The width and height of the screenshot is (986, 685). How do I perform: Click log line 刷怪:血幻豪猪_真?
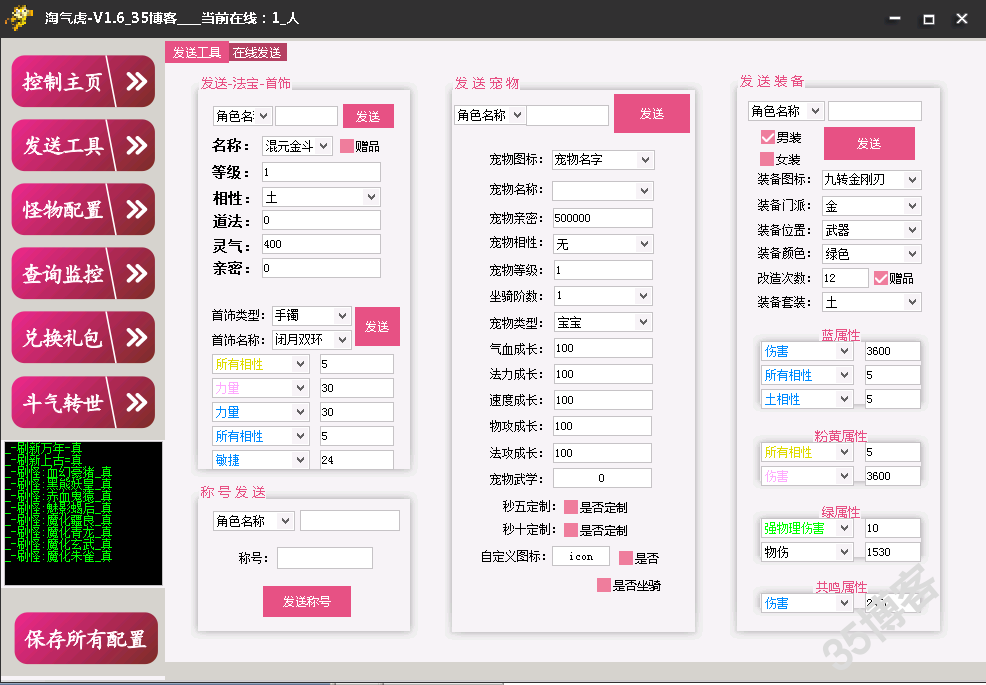58,472
